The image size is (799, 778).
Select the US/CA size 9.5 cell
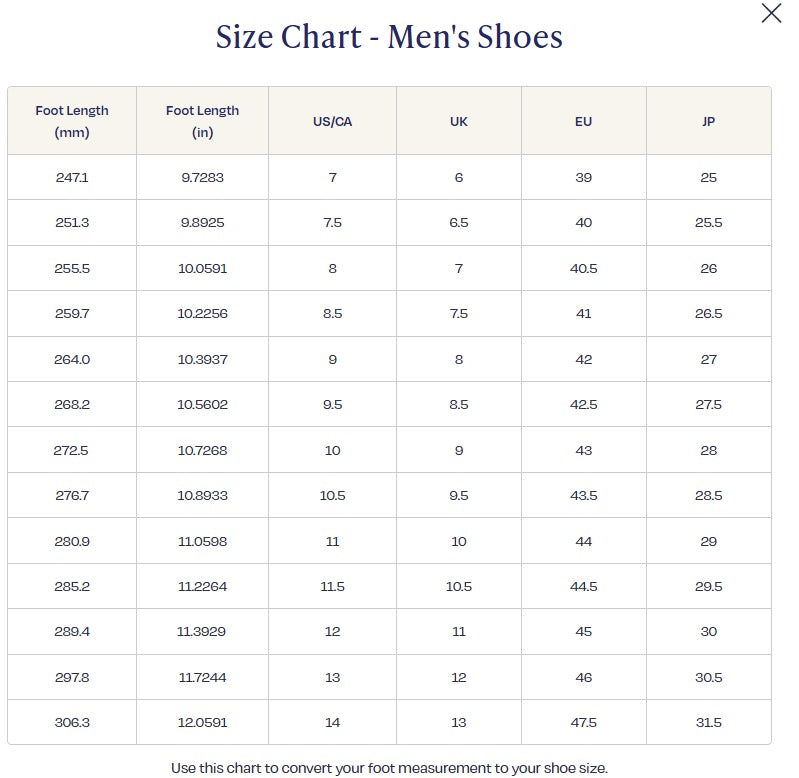(x=332, y=405)
